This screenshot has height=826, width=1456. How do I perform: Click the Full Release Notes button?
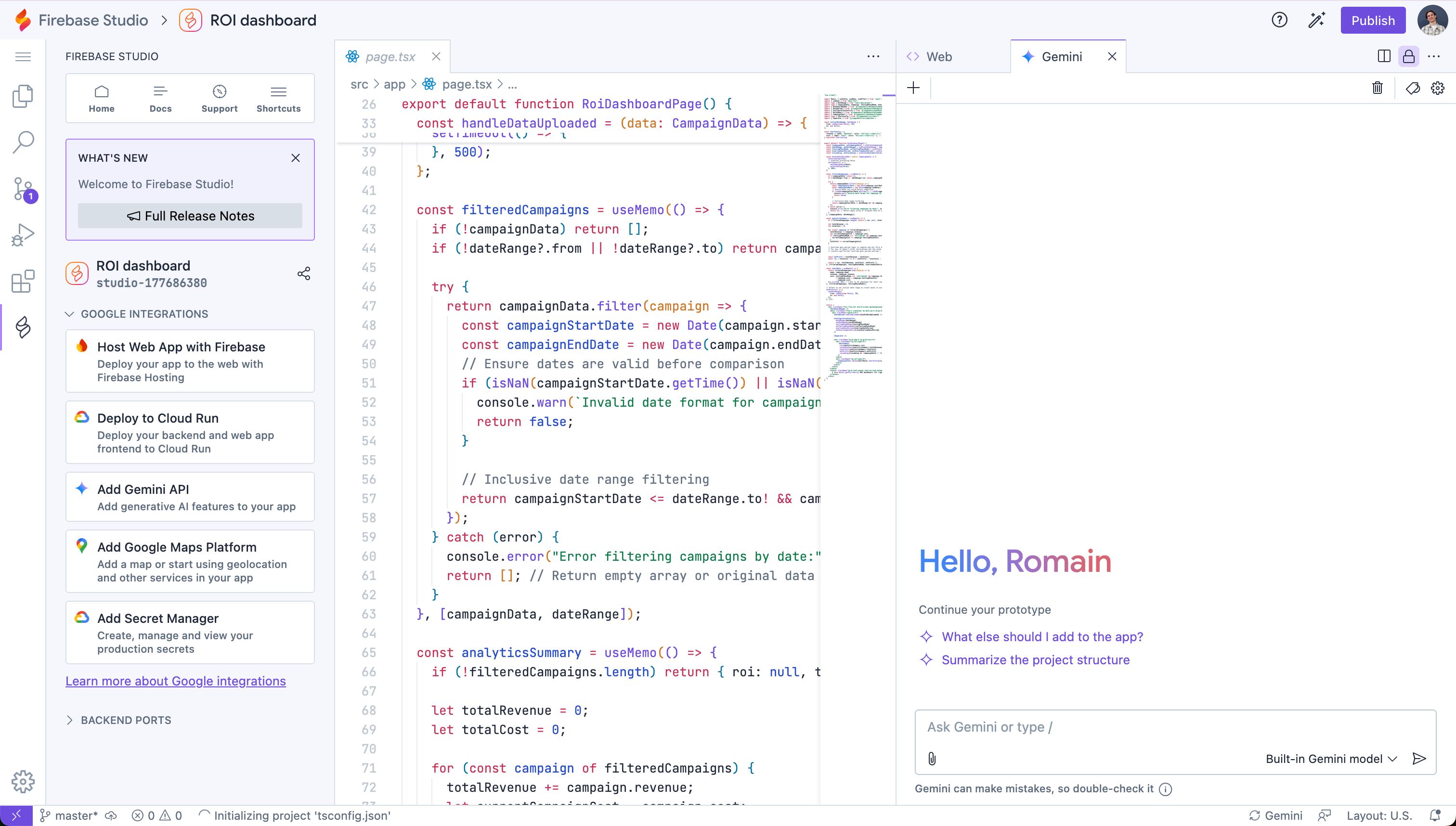[190, 216]
